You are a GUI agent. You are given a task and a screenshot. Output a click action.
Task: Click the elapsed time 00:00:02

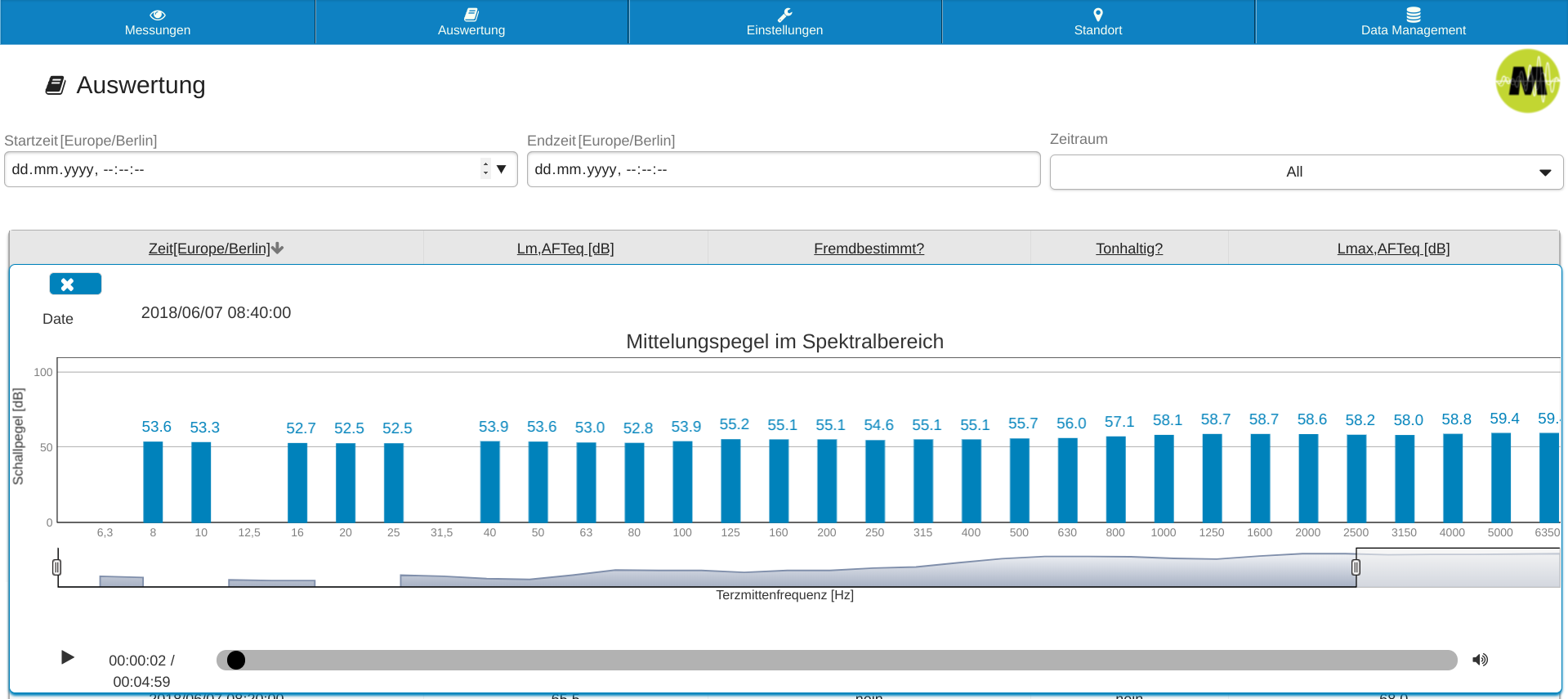point(137,661)
